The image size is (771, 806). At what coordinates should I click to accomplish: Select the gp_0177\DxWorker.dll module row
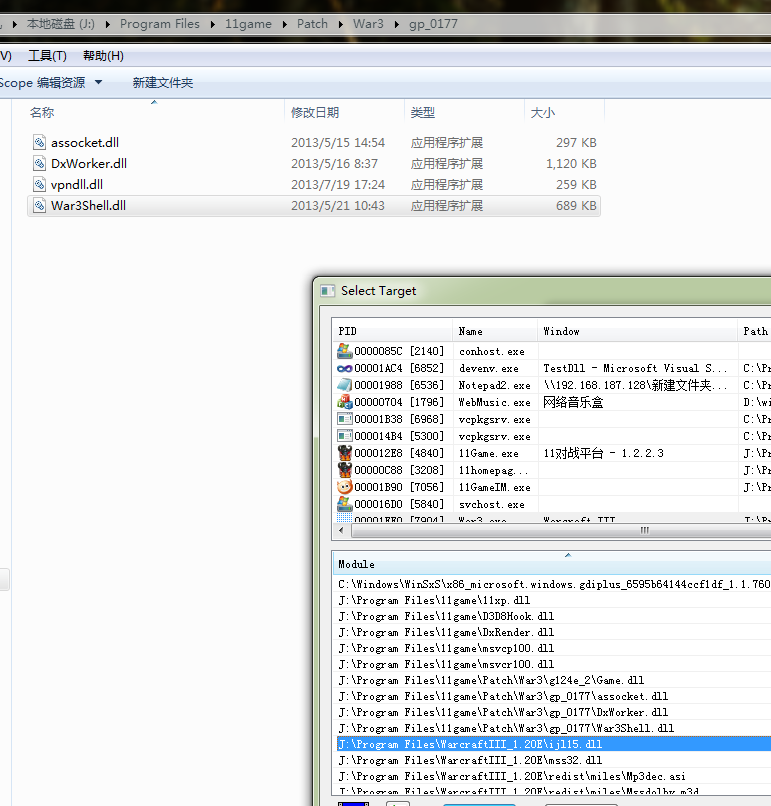(x=554, y=712)
